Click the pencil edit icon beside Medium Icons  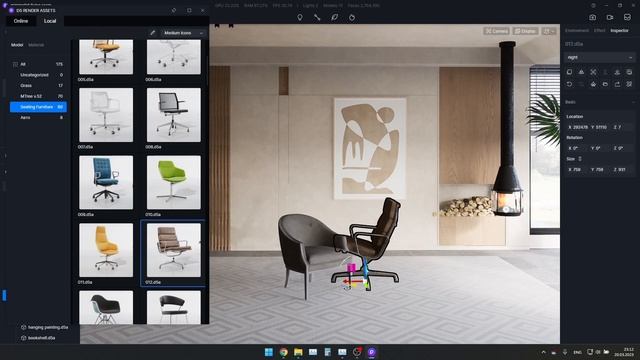click(153, 33)
